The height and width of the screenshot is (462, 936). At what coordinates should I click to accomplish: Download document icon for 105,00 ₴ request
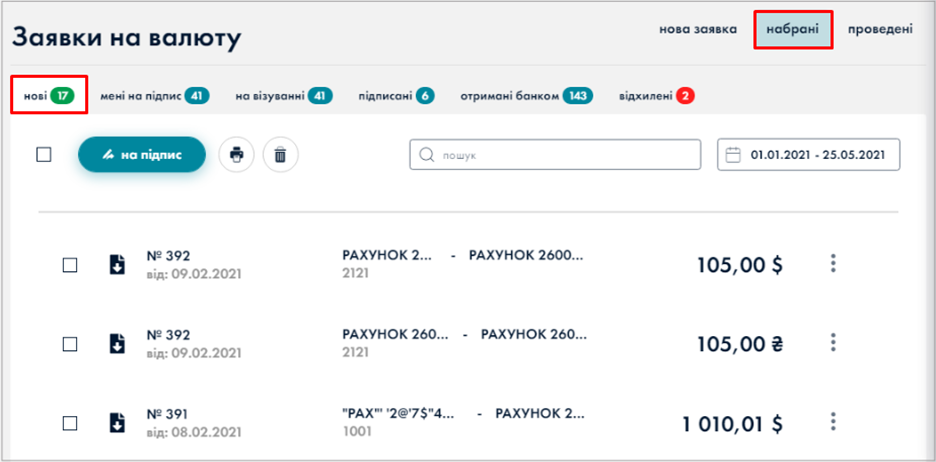(117, 343)
